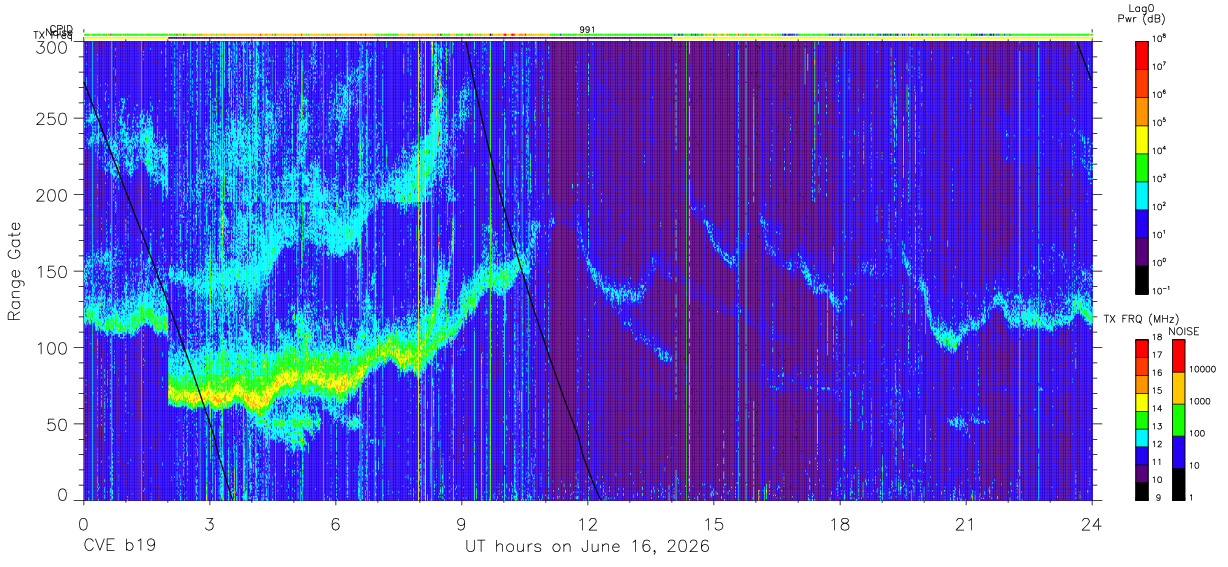Click the 'Lag0 Pwr (dB)' colorbar title

[x=1141, y=12]
